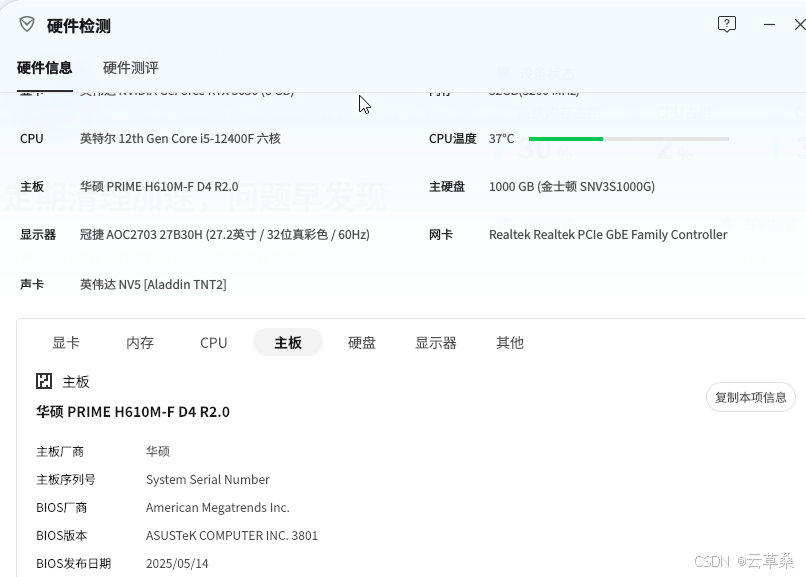806x577 pixels.
Task: Switch to the 硬件测评 tab
Action: point(131,68)
